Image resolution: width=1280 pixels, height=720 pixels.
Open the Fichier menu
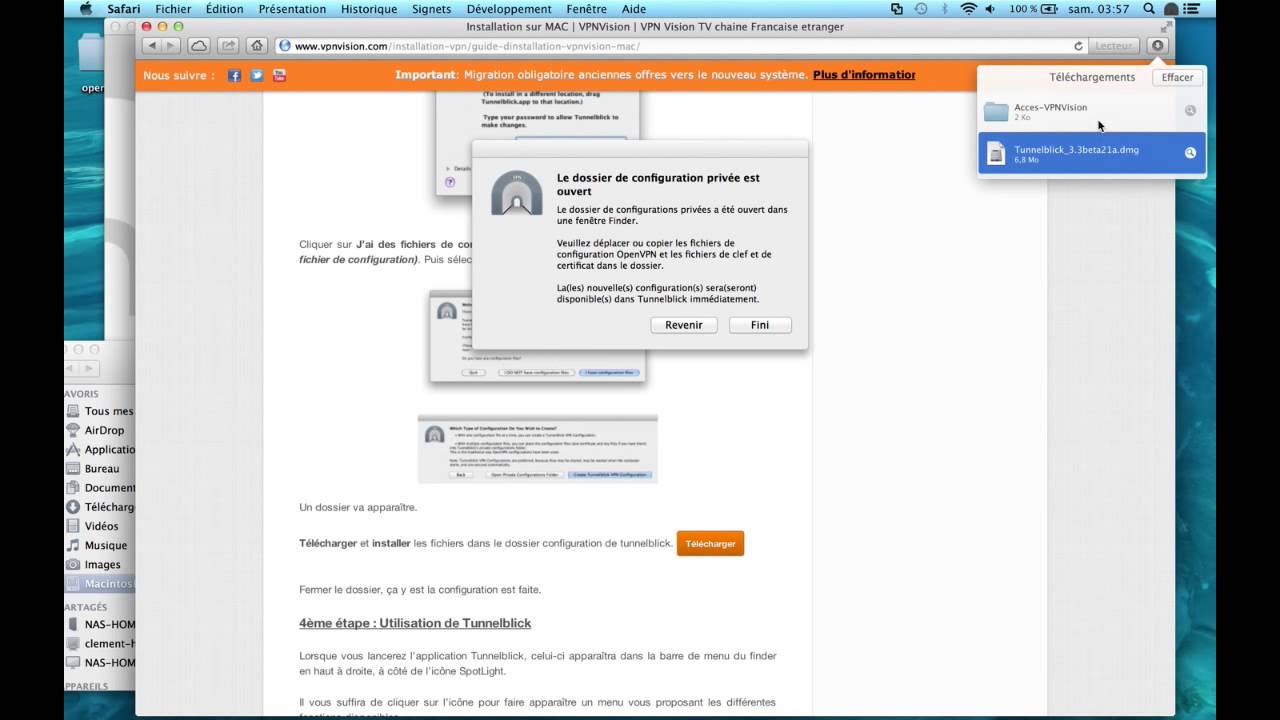tap(173, 9)
